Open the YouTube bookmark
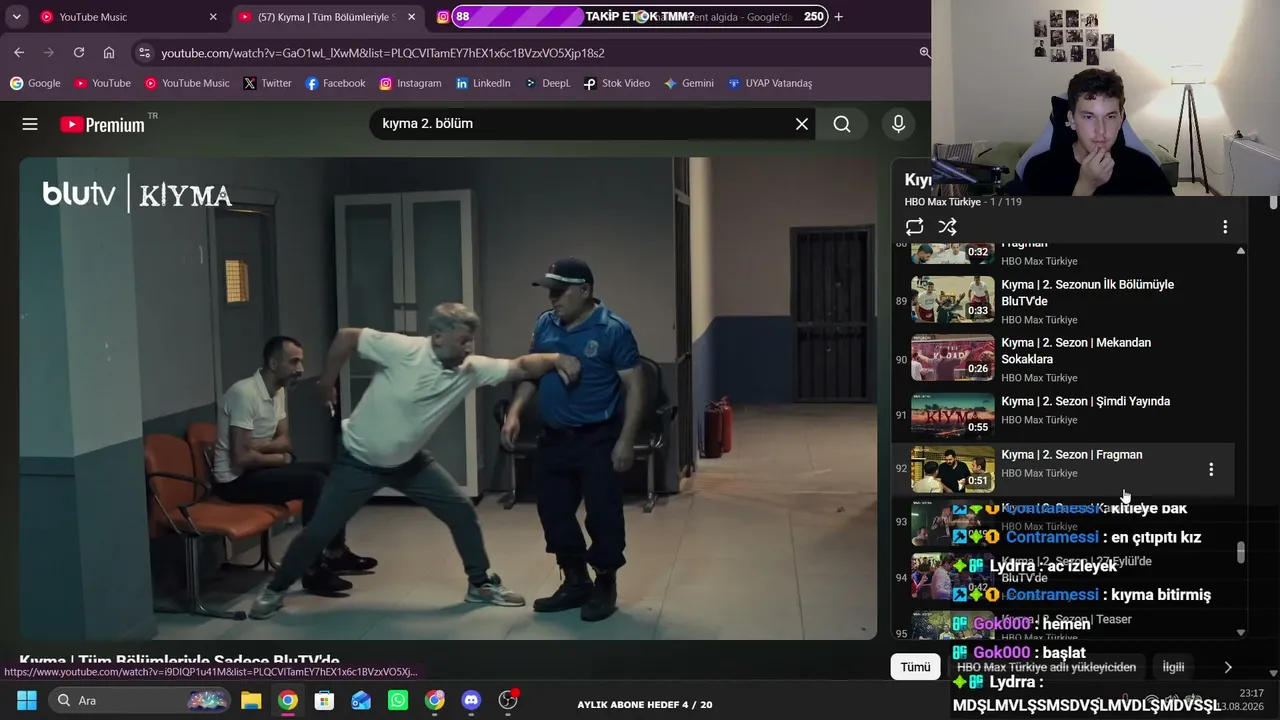Image resolution: width=1280 pixels, height=720 pixels. coord(102,83)
